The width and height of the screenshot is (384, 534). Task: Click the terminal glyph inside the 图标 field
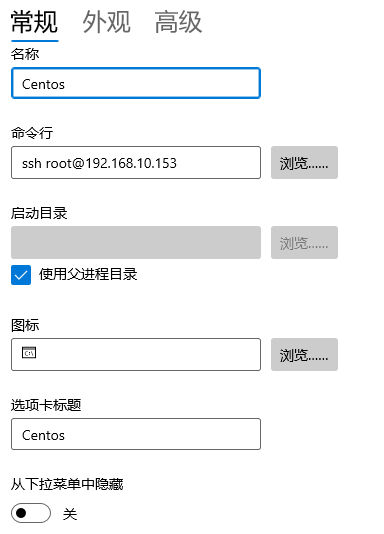[29, 352]
